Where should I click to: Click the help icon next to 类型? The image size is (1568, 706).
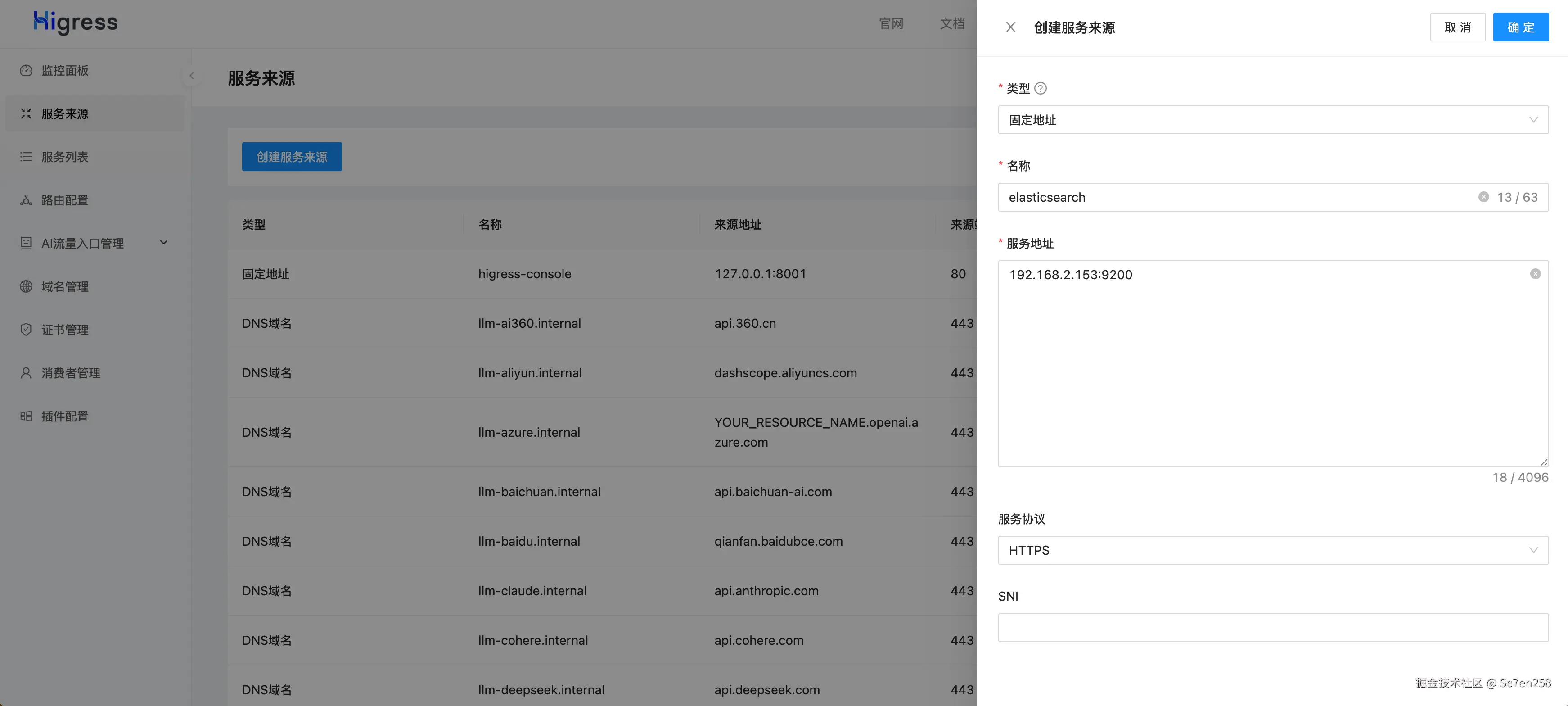click(1040, 88)
